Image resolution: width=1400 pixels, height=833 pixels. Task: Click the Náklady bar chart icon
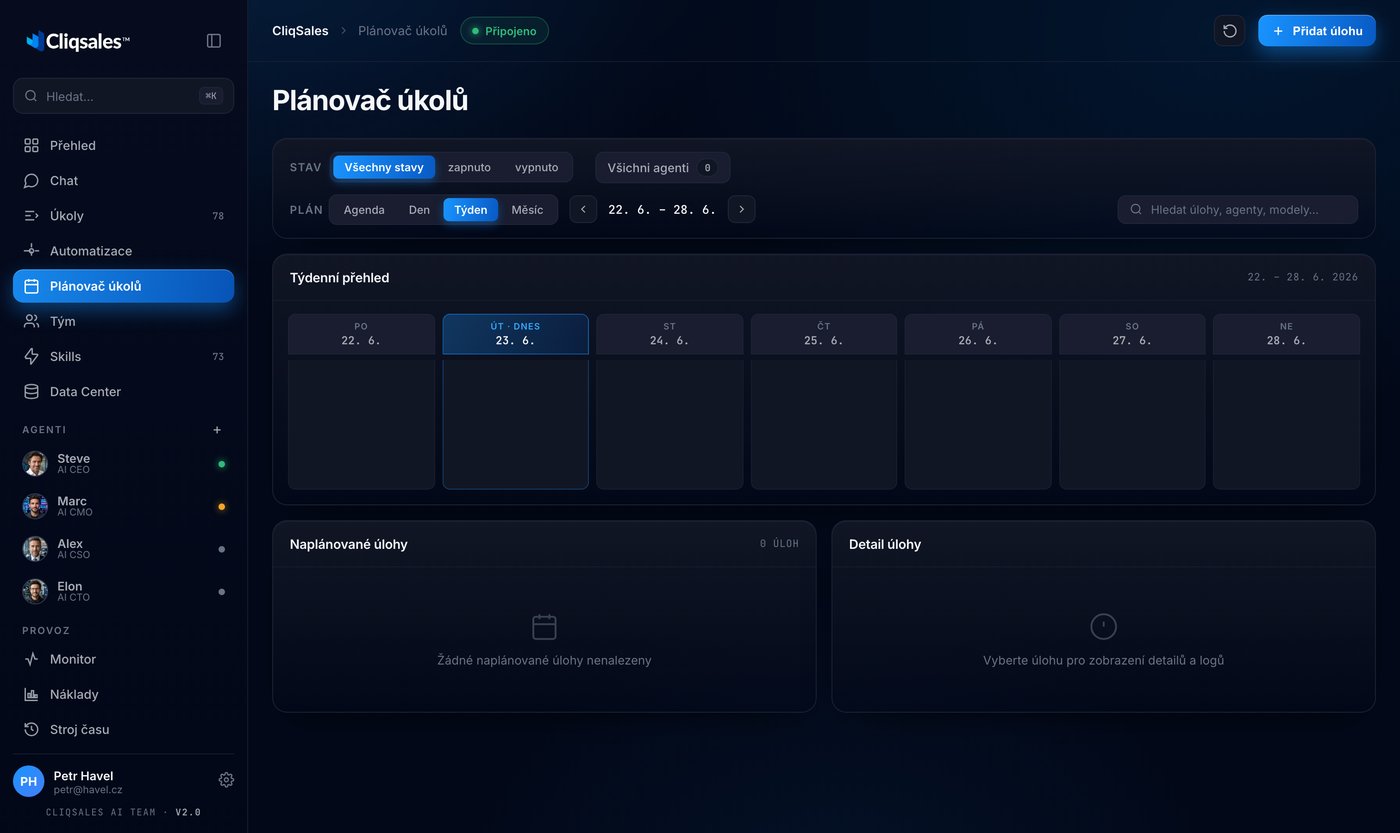click(x=31, y=694)
